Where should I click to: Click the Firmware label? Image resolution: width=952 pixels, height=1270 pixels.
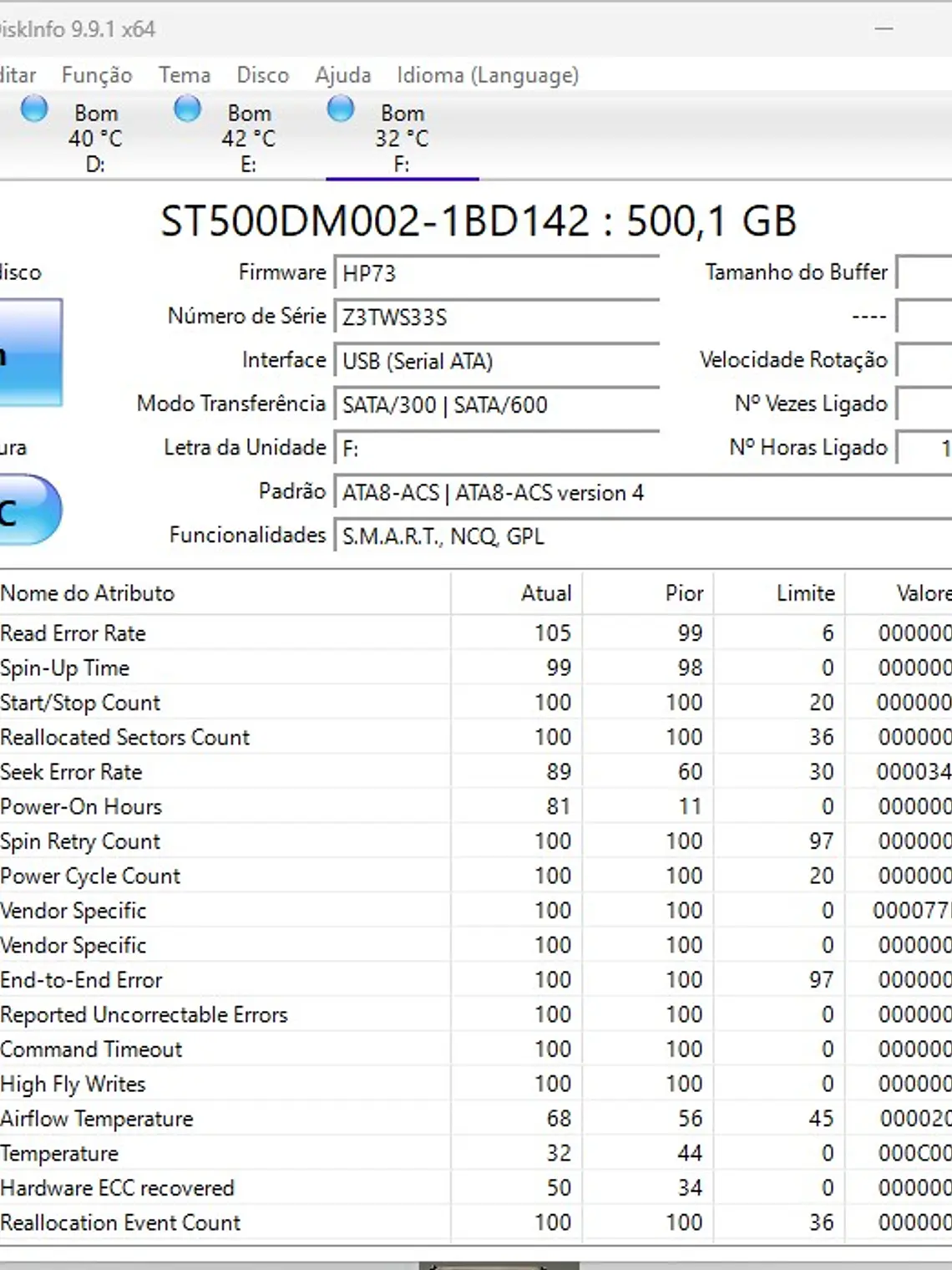pos(282,272)
